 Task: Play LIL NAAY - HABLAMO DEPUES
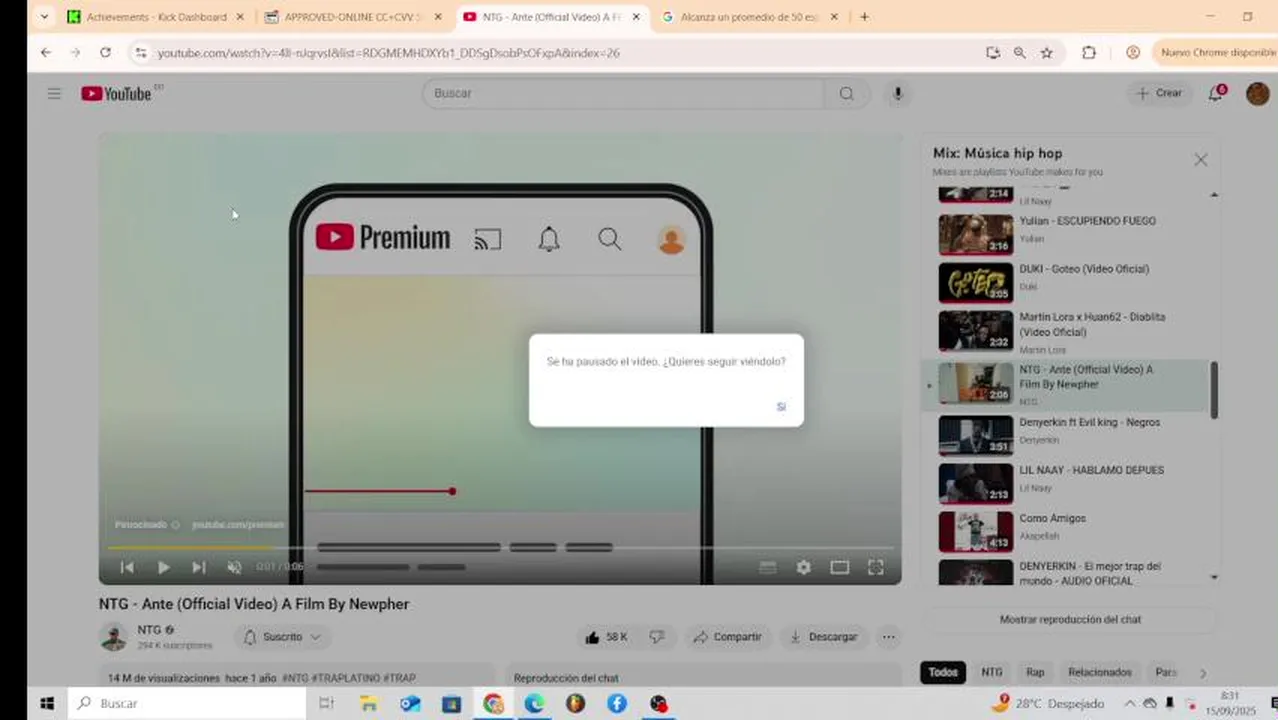coord(1066,483)
